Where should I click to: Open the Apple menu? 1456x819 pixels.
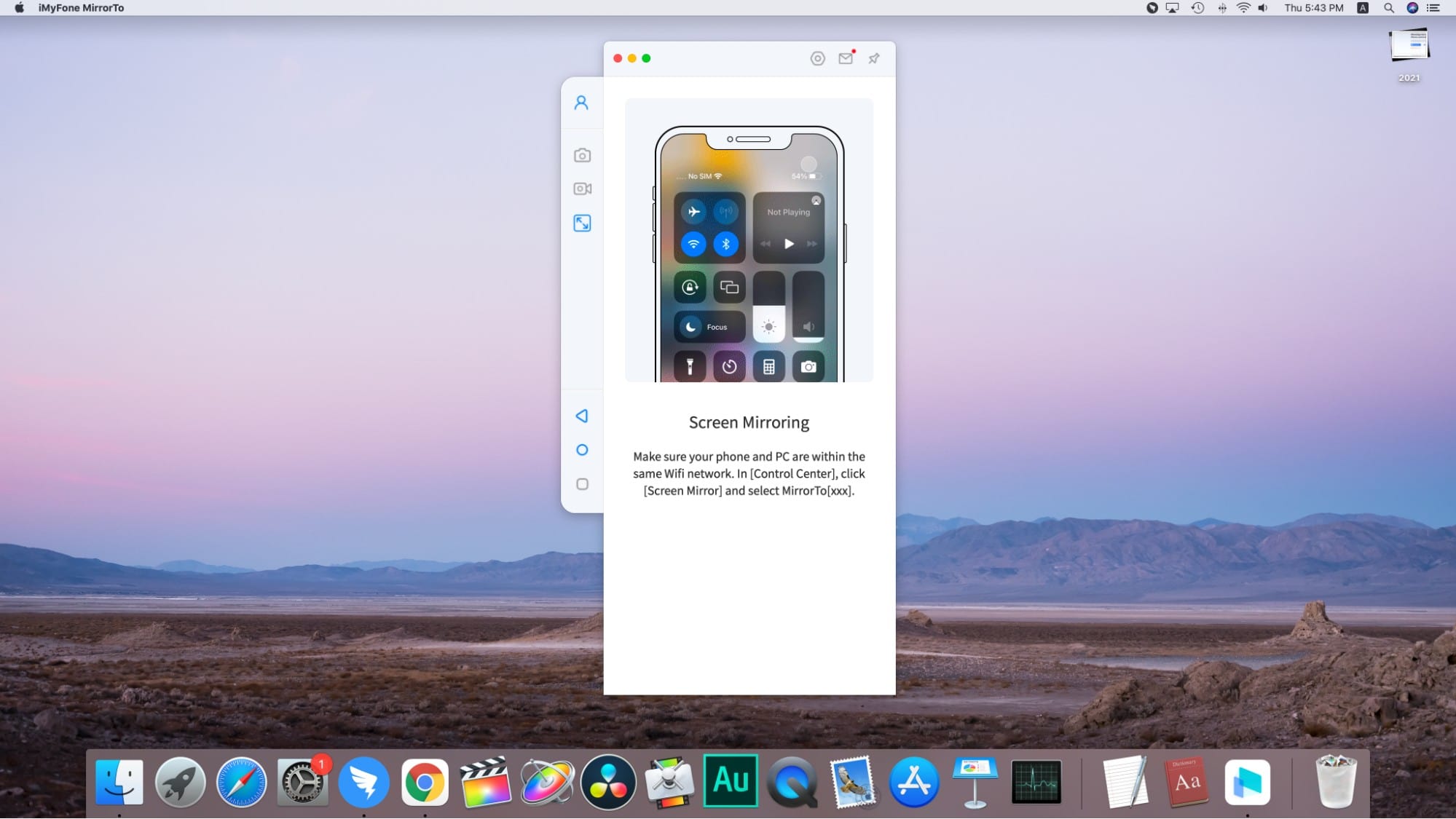pos(20,8)
